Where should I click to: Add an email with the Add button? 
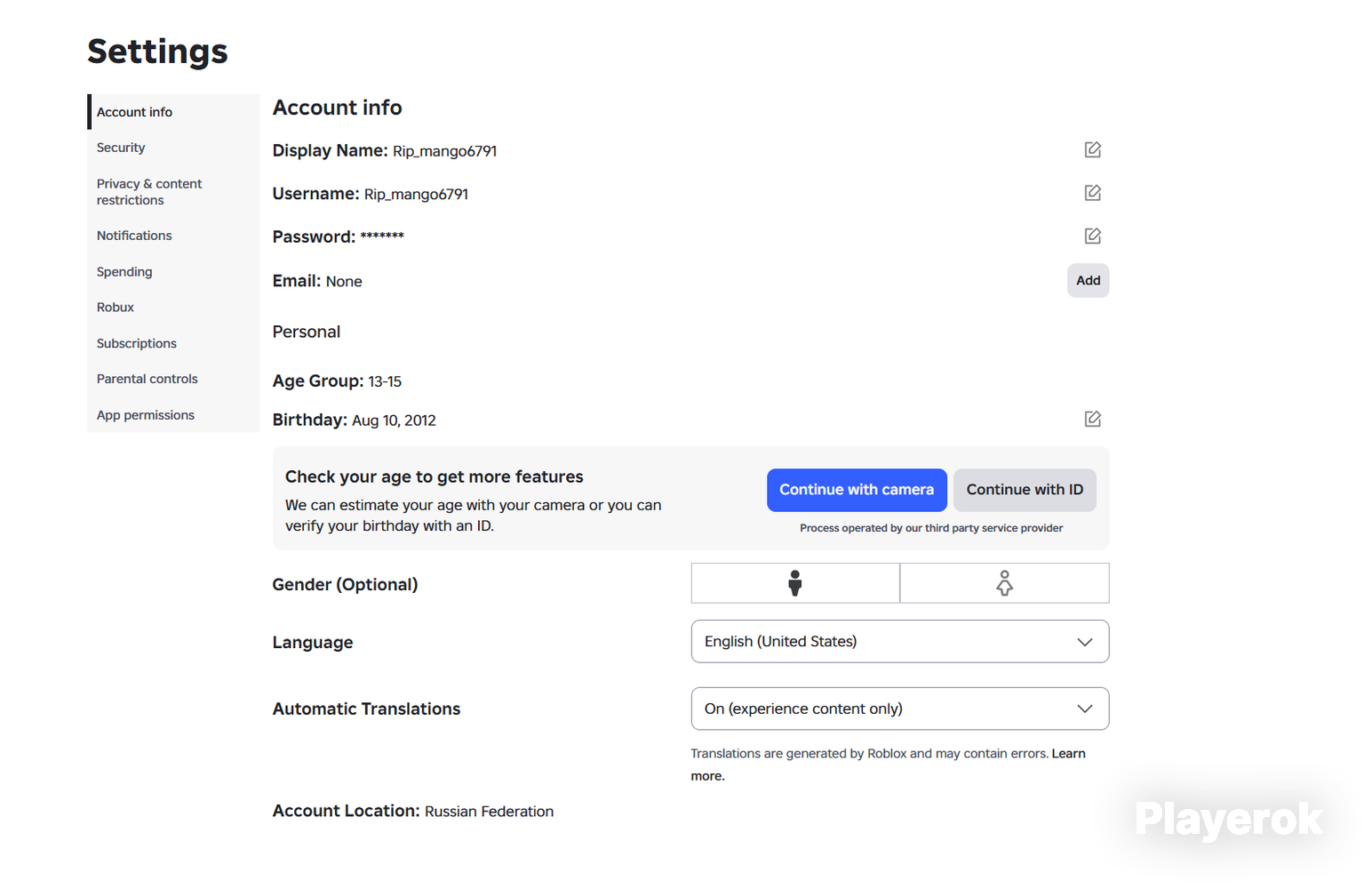[1089, 281]
